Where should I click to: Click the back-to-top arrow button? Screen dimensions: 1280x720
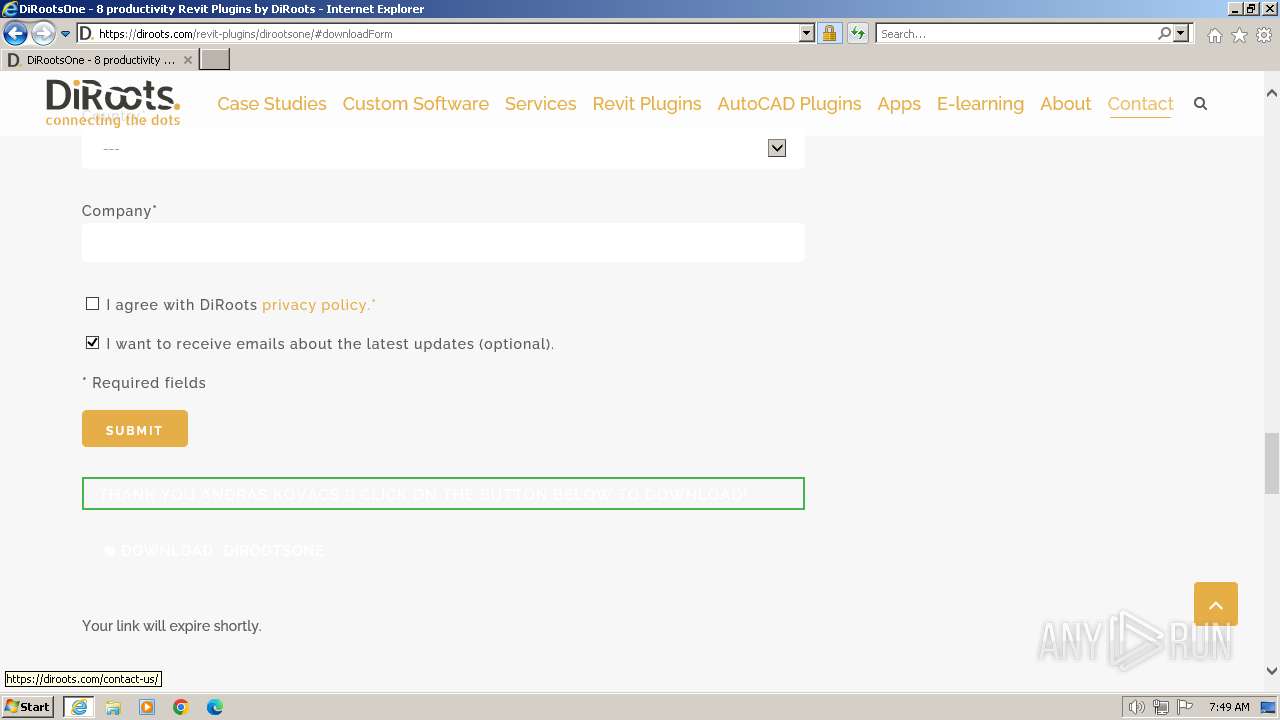pyautogui.click(x=1216, y=604)
